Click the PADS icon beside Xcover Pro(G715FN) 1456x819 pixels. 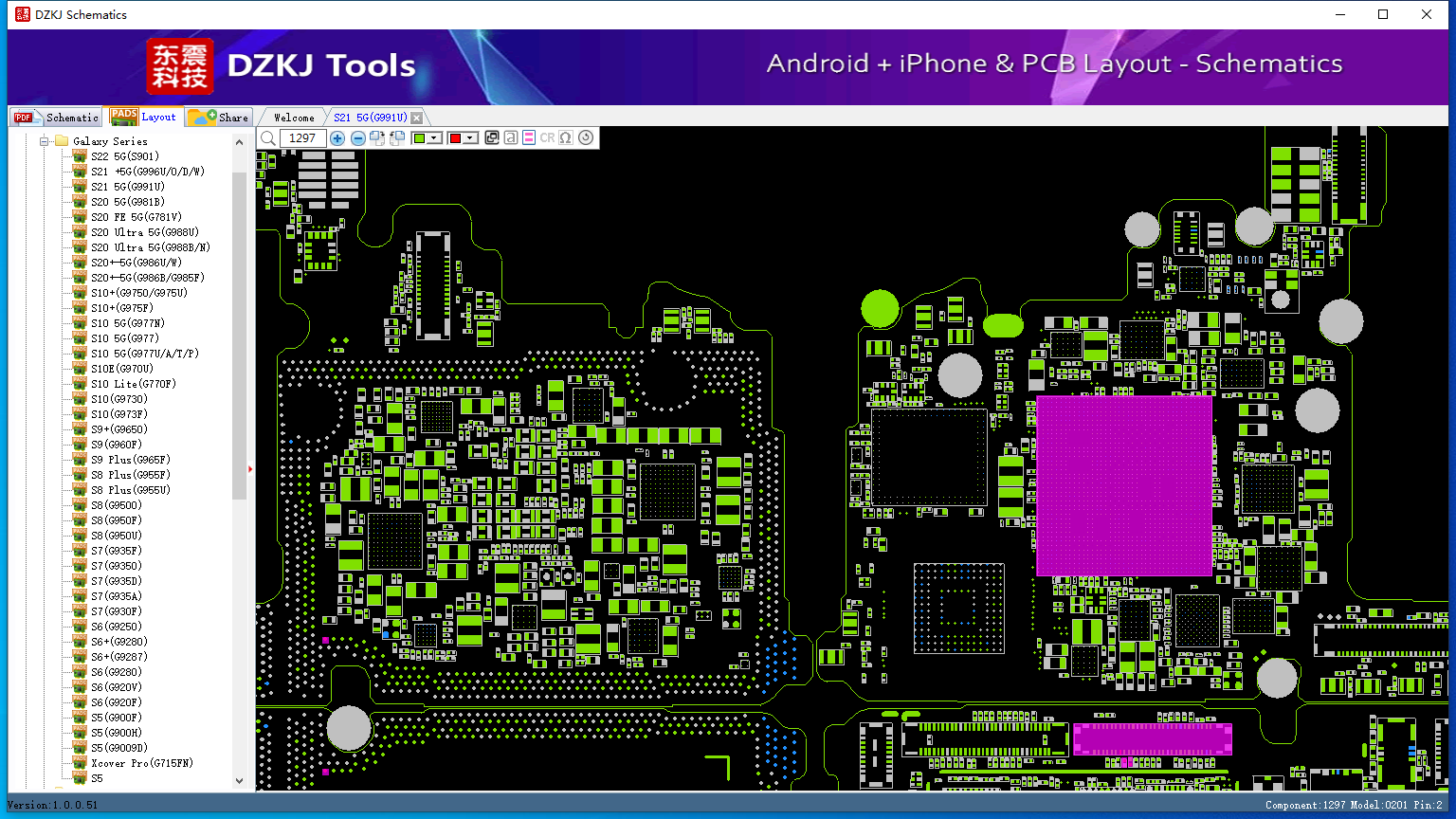pyautogui.click(x=80, y=763)
